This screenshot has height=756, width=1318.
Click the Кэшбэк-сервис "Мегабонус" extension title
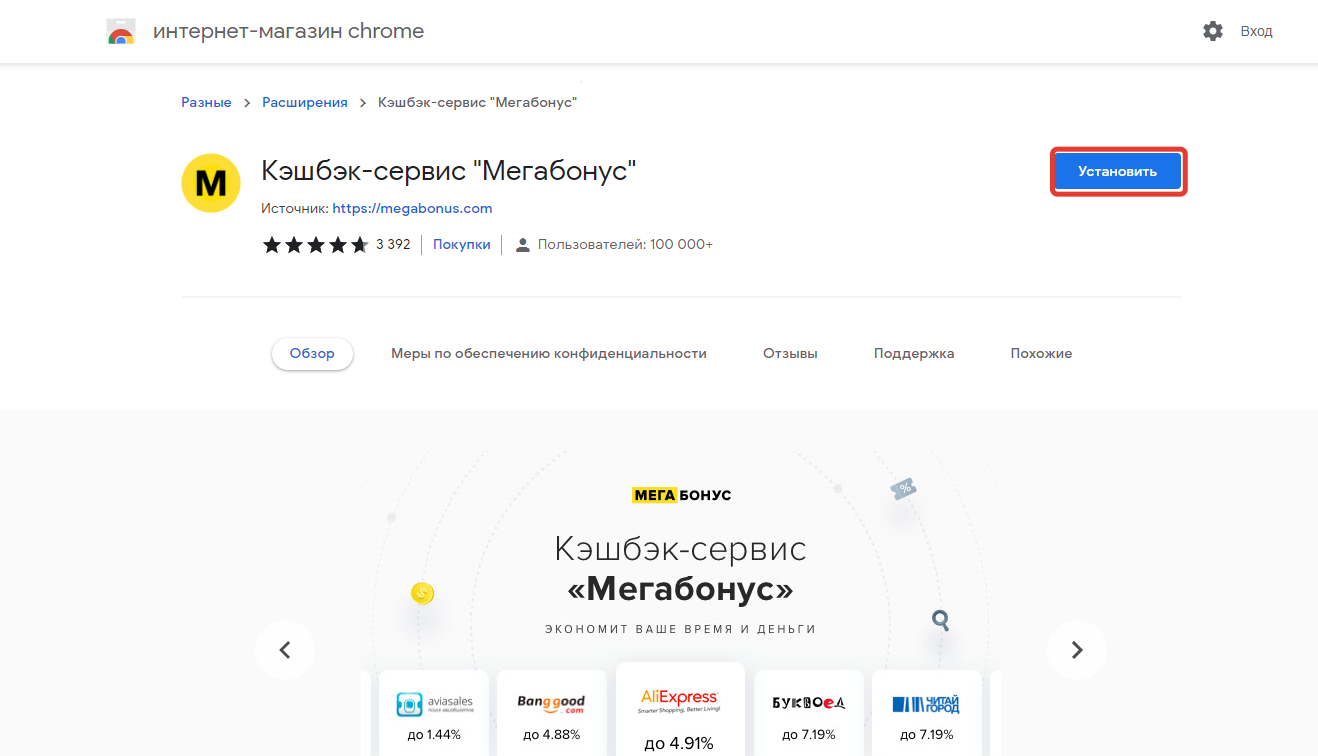tap(449, 171)
